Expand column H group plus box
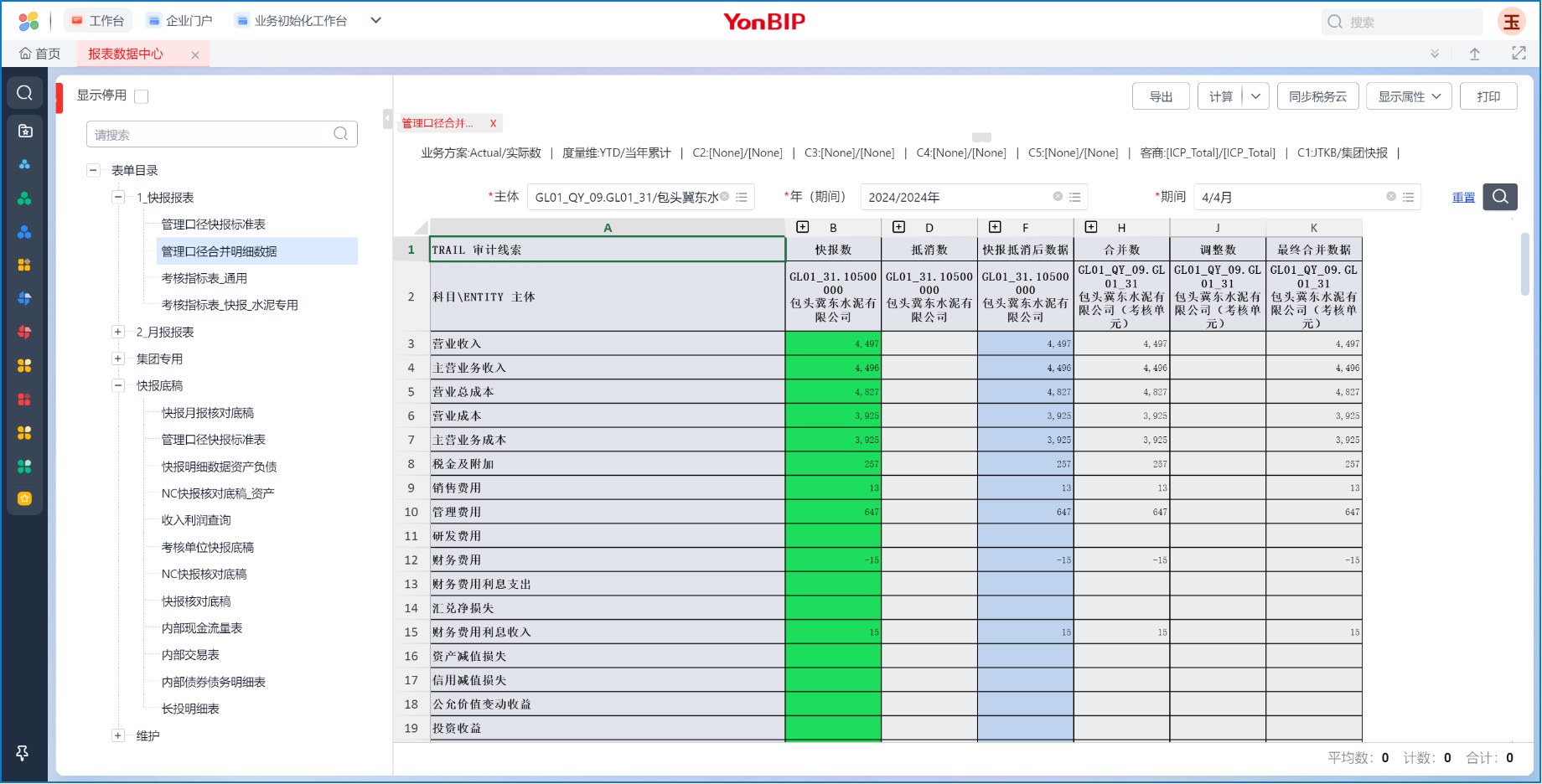The width and height of the screenshot is (1542, 784). tap(1090, 227)
